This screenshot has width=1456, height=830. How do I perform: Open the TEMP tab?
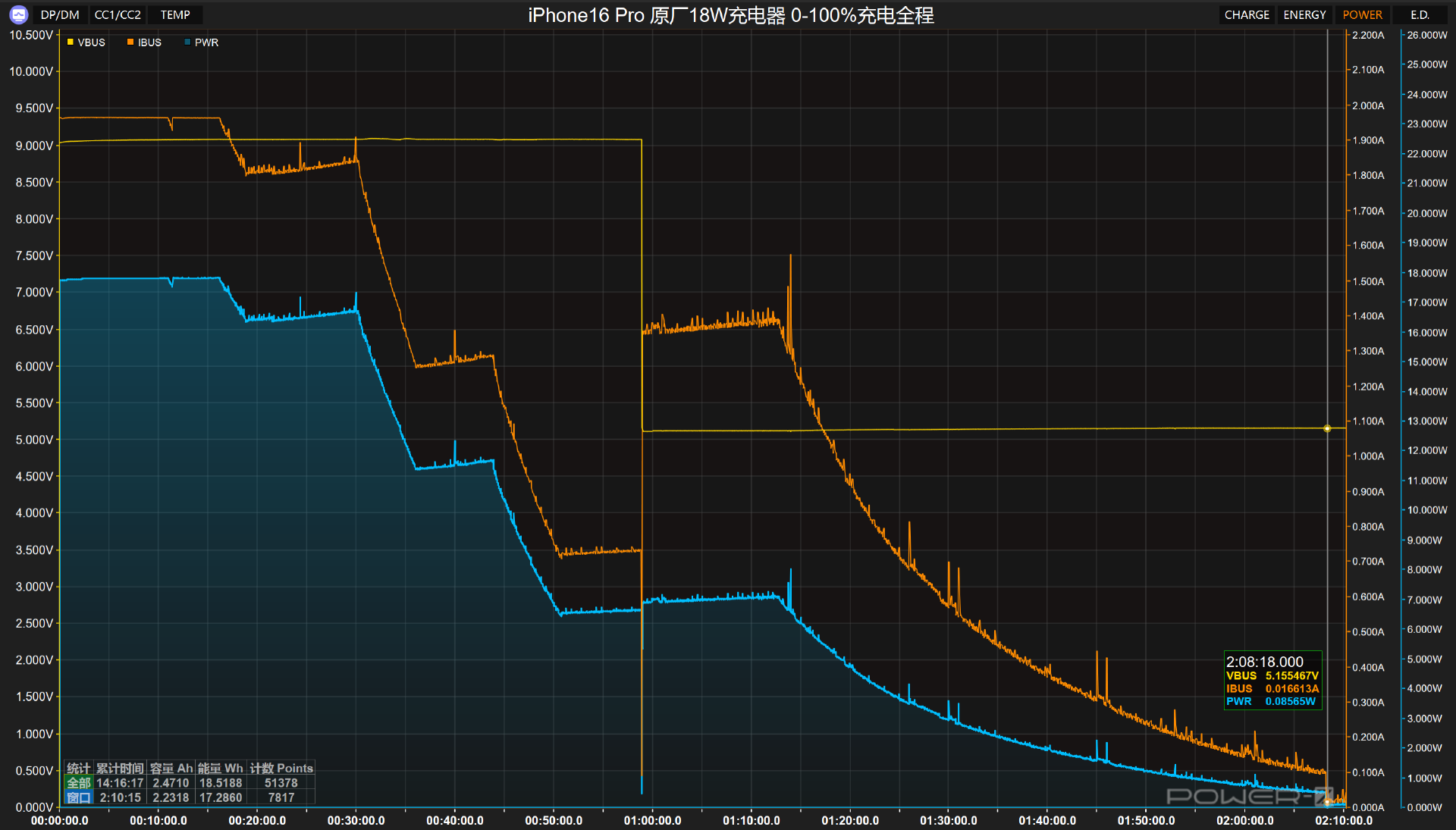tap(175, 14)
